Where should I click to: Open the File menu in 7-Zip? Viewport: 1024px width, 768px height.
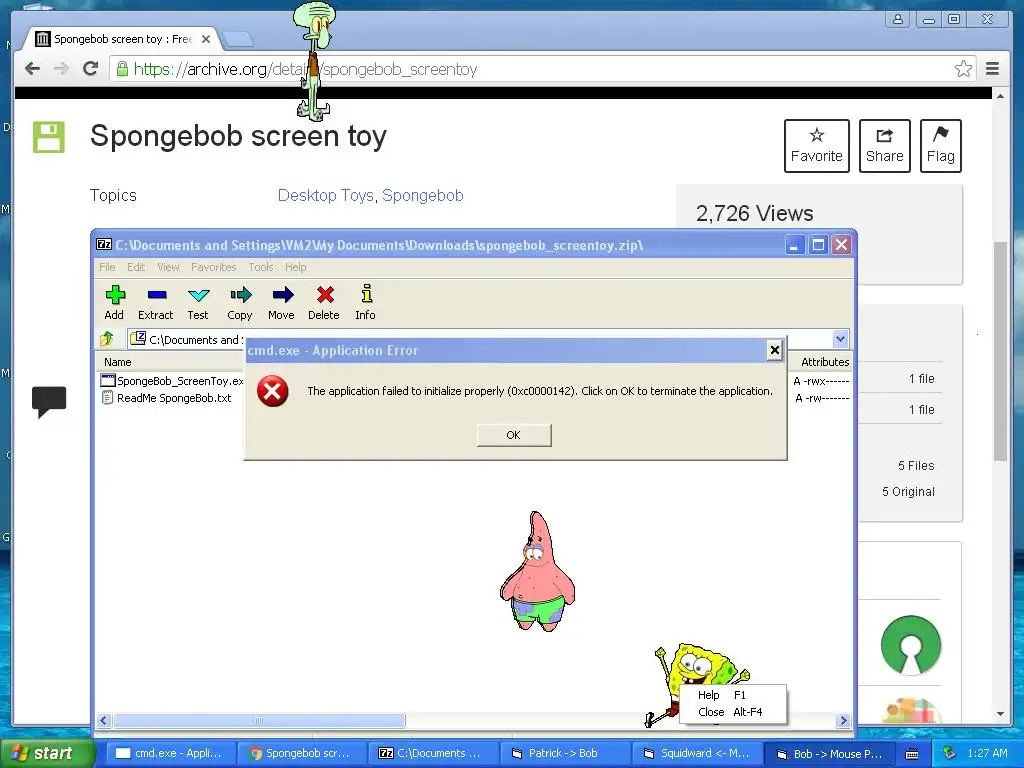click(x=107, y=267)
